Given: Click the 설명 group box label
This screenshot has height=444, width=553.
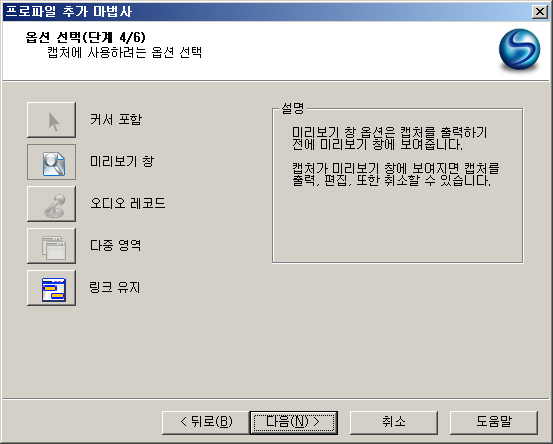Looking at the screenshot, I should (x=292, y=108).
